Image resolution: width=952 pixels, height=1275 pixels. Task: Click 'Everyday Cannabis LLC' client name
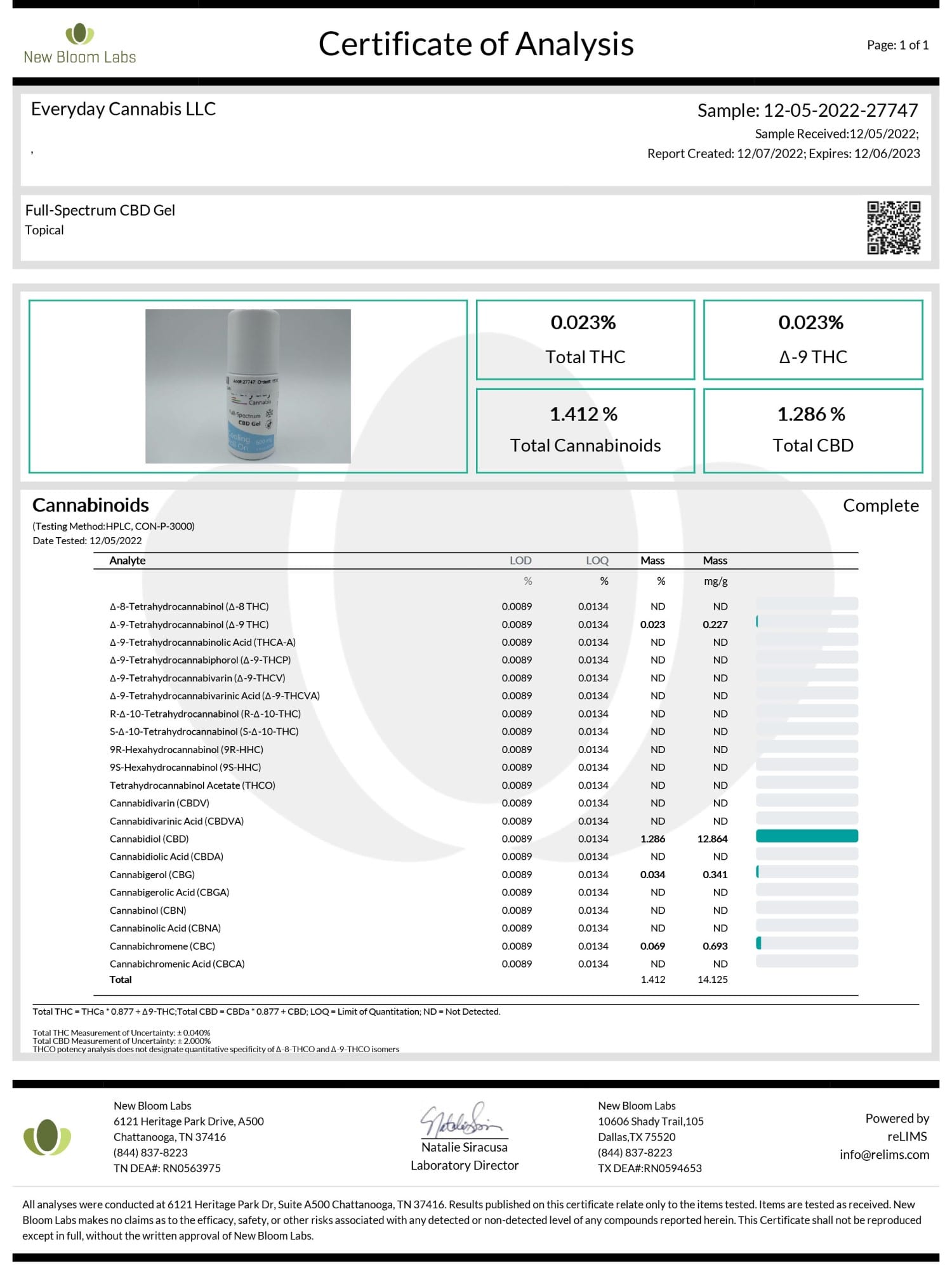123,109
